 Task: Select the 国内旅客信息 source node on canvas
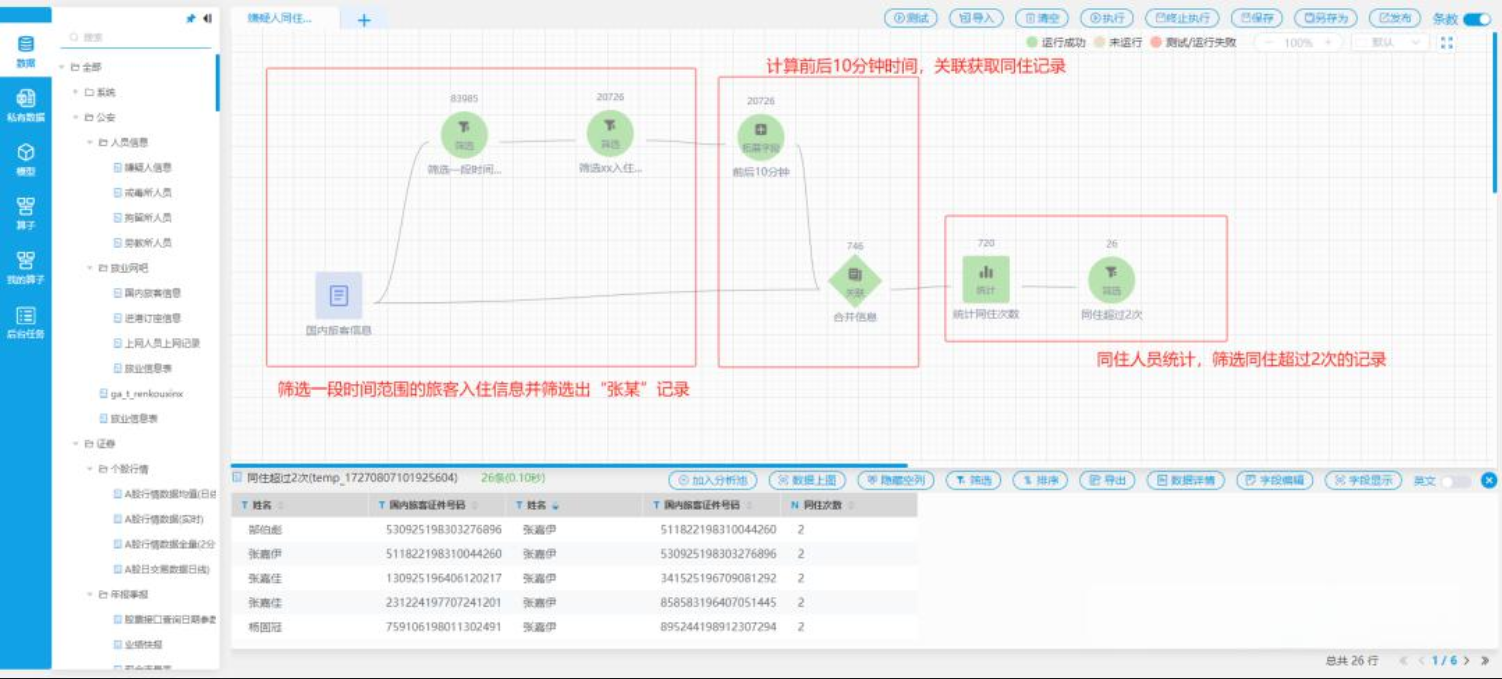[x=339, y=296]
